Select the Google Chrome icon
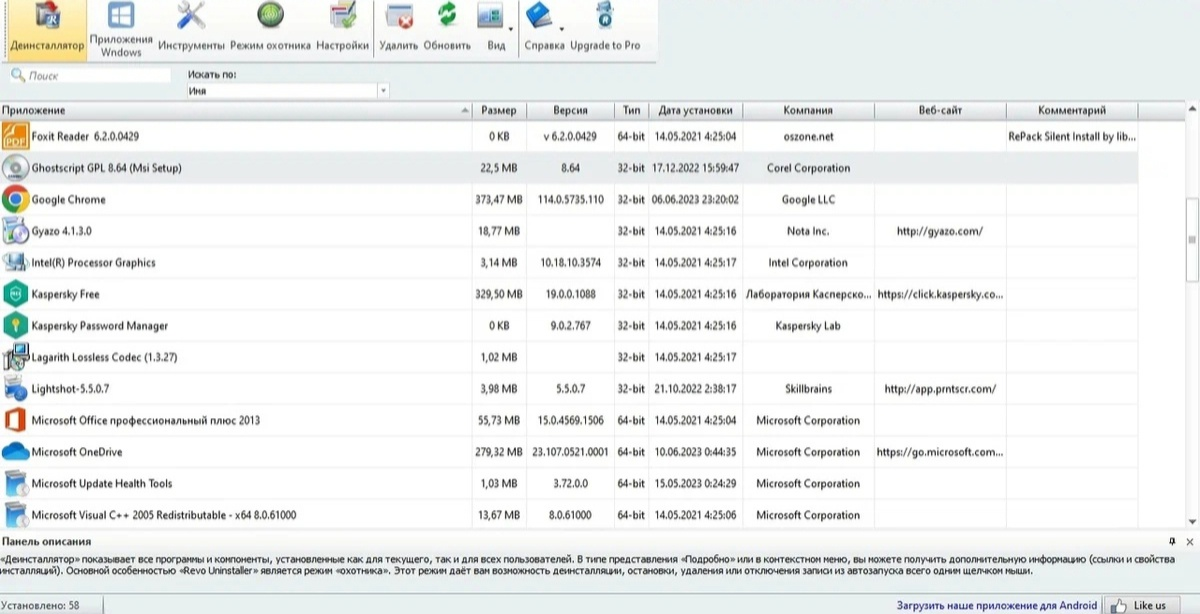Screen dimensions: 1200x614 (x=15, y=199)
